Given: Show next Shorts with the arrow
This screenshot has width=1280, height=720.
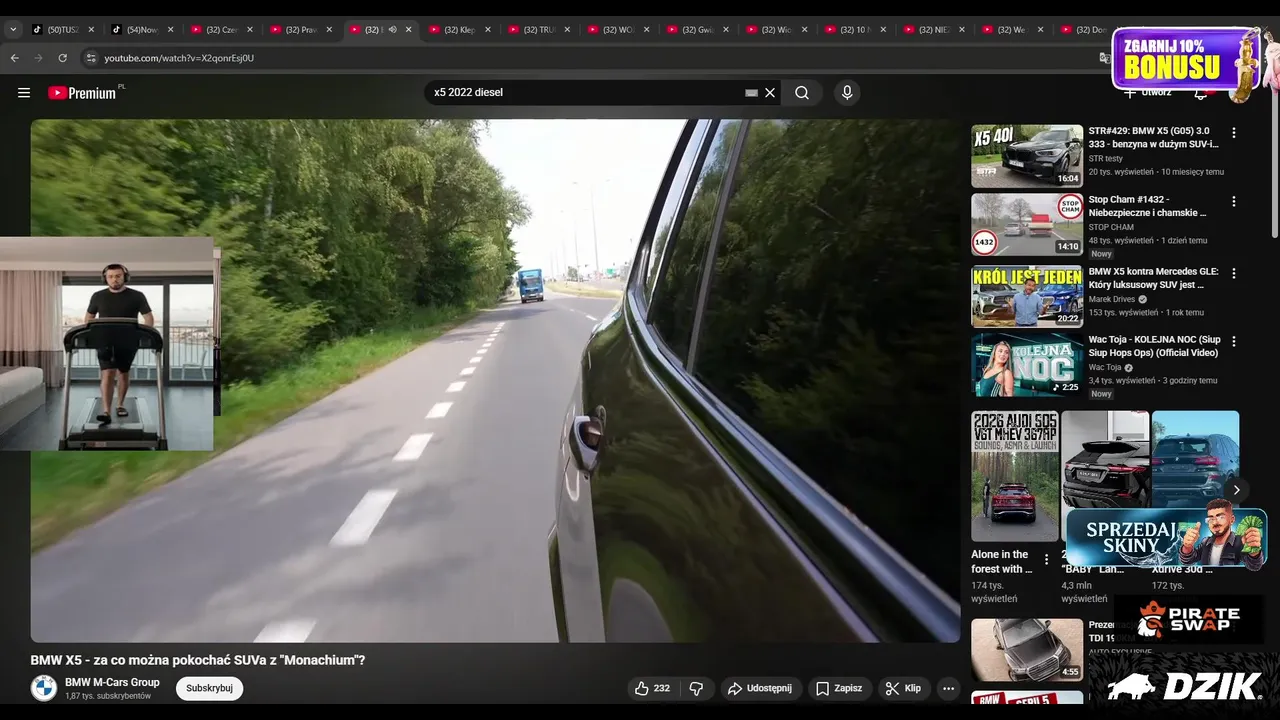Looking at the screenshot, I should [x=1236, y=490].
